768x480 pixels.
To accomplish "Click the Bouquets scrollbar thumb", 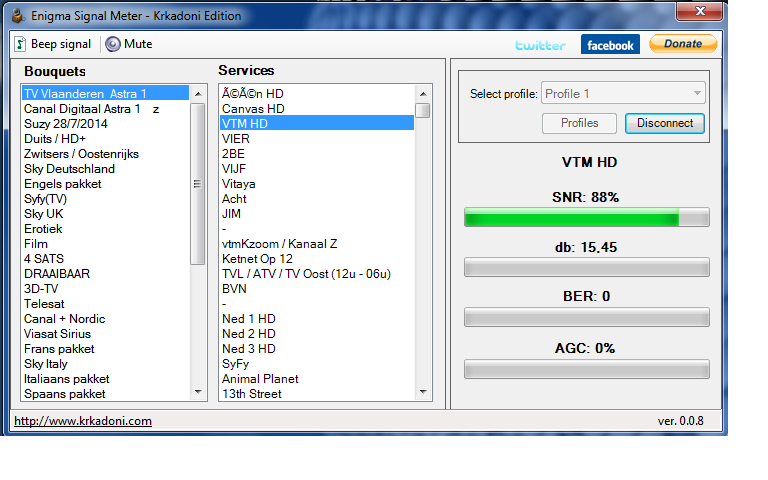I will point(198,184).
